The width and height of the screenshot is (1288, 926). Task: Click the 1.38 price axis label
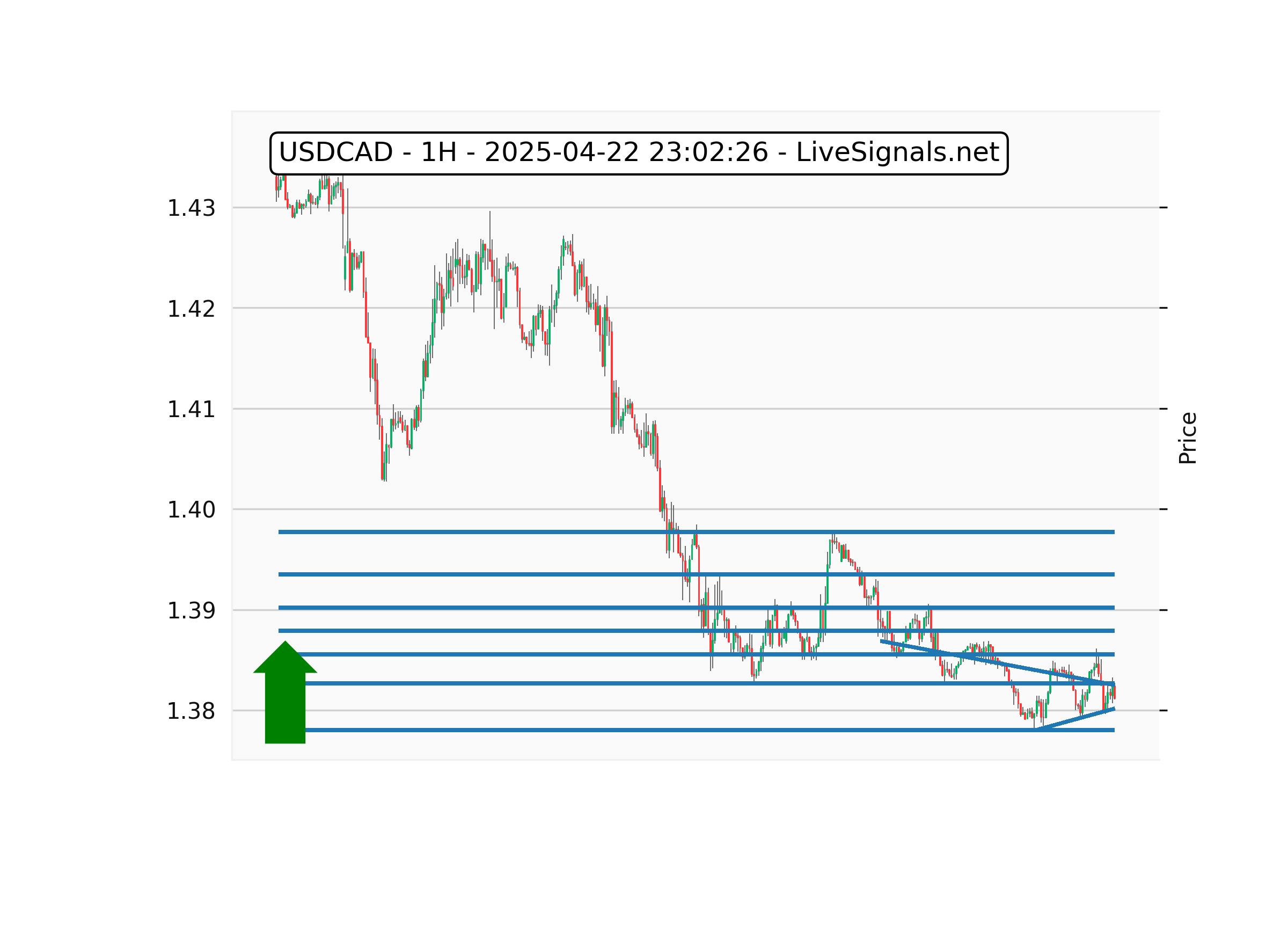point(191,711)
